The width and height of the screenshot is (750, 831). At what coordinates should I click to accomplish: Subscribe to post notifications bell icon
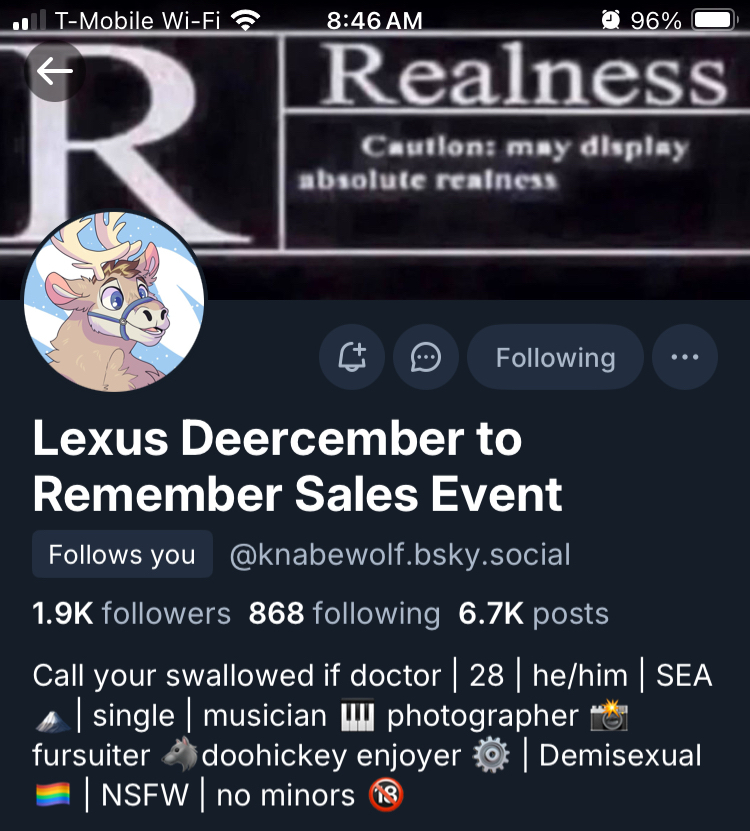352,357
